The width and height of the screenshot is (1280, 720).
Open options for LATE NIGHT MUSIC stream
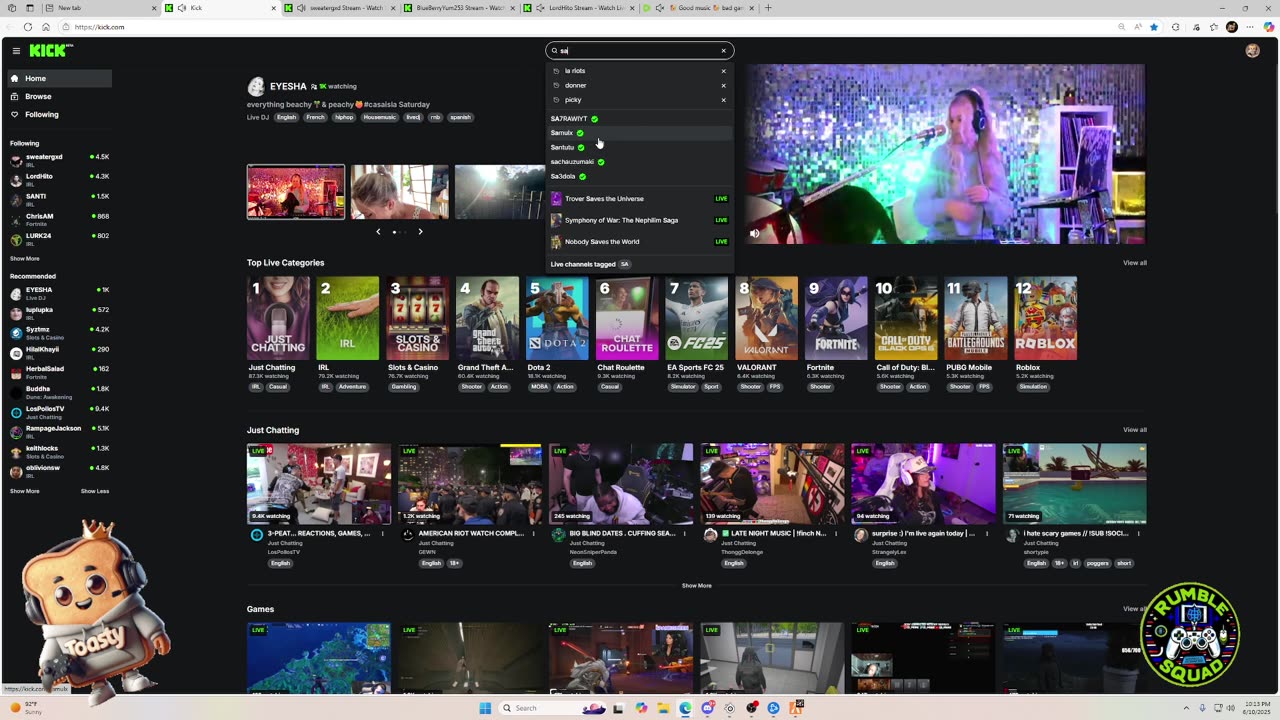[x=835, y=534]
